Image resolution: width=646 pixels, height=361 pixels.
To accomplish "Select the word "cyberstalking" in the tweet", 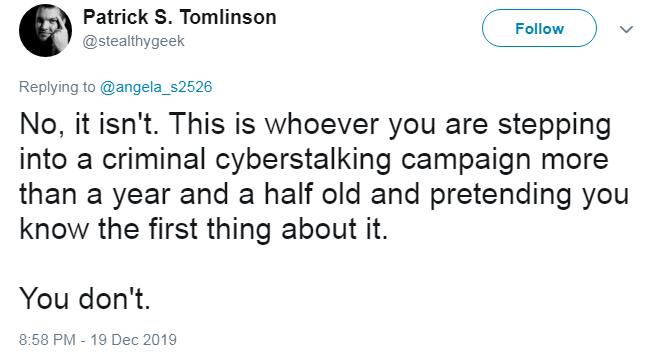I will (303, 159).
